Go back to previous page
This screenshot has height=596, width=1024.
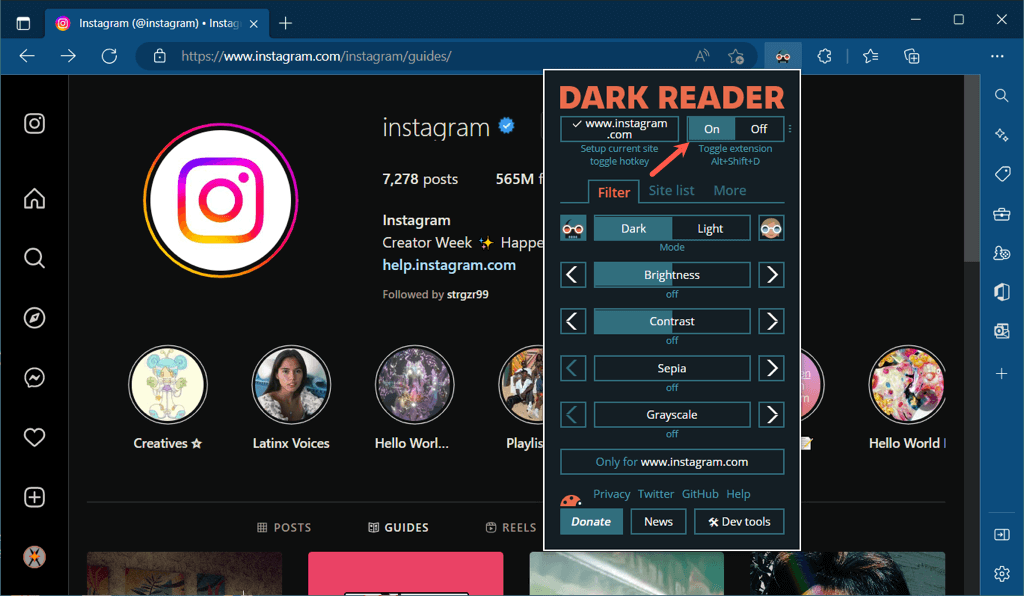(x=27, y=56)
